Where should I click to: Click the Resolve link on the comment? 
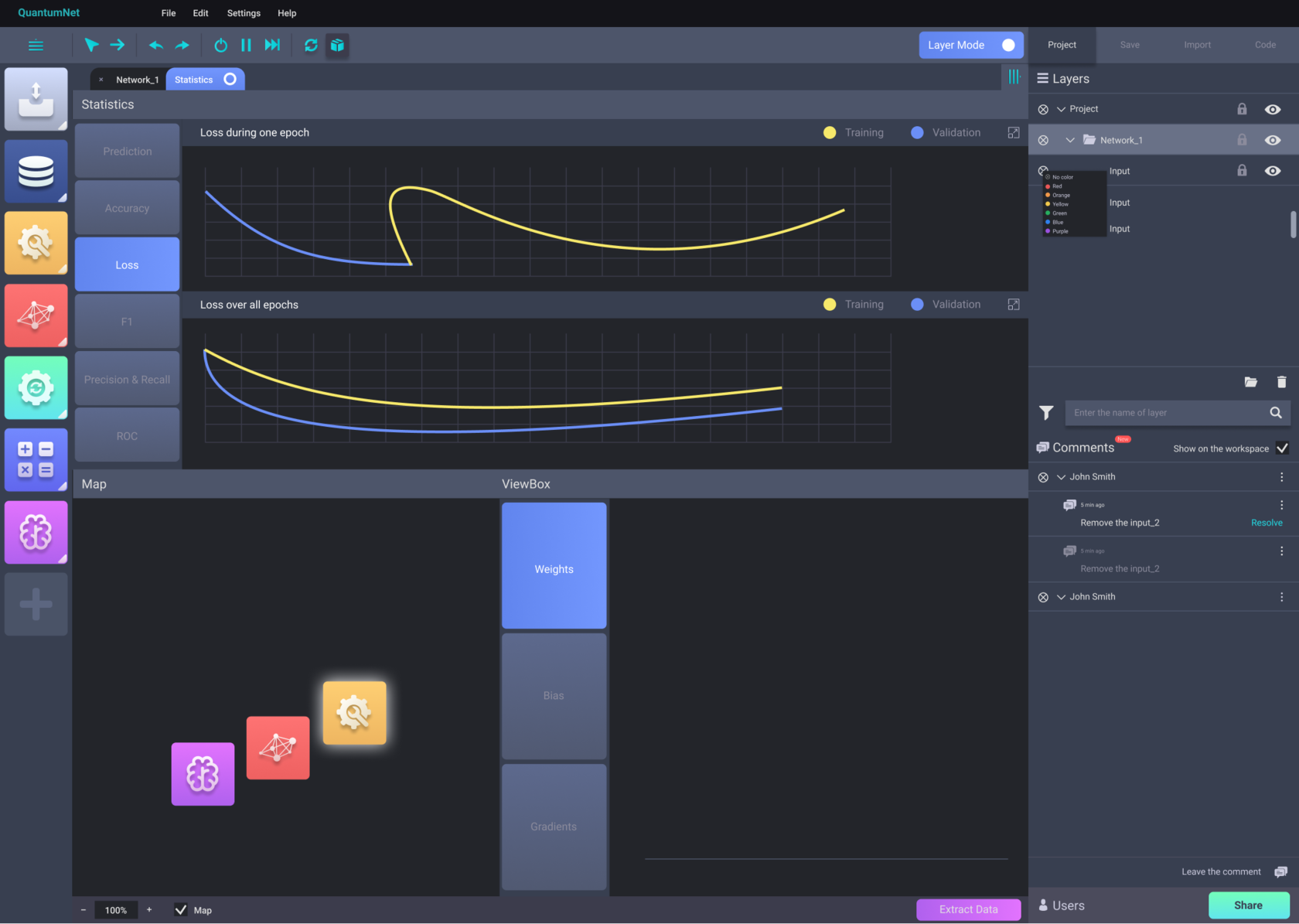1266,523
